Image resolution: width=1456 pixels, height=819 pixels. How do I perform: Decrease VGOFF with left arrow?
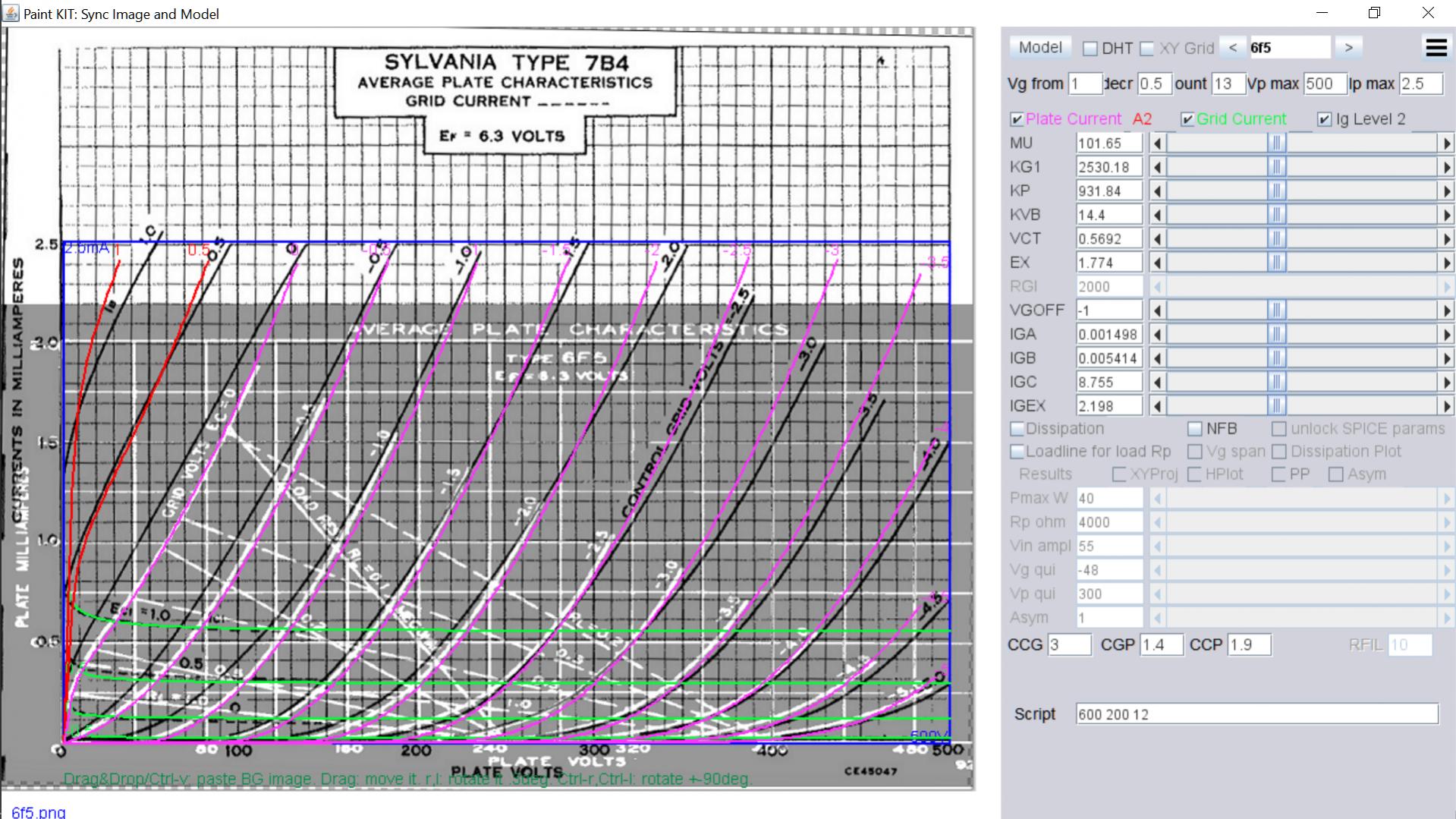[1157, 310]
